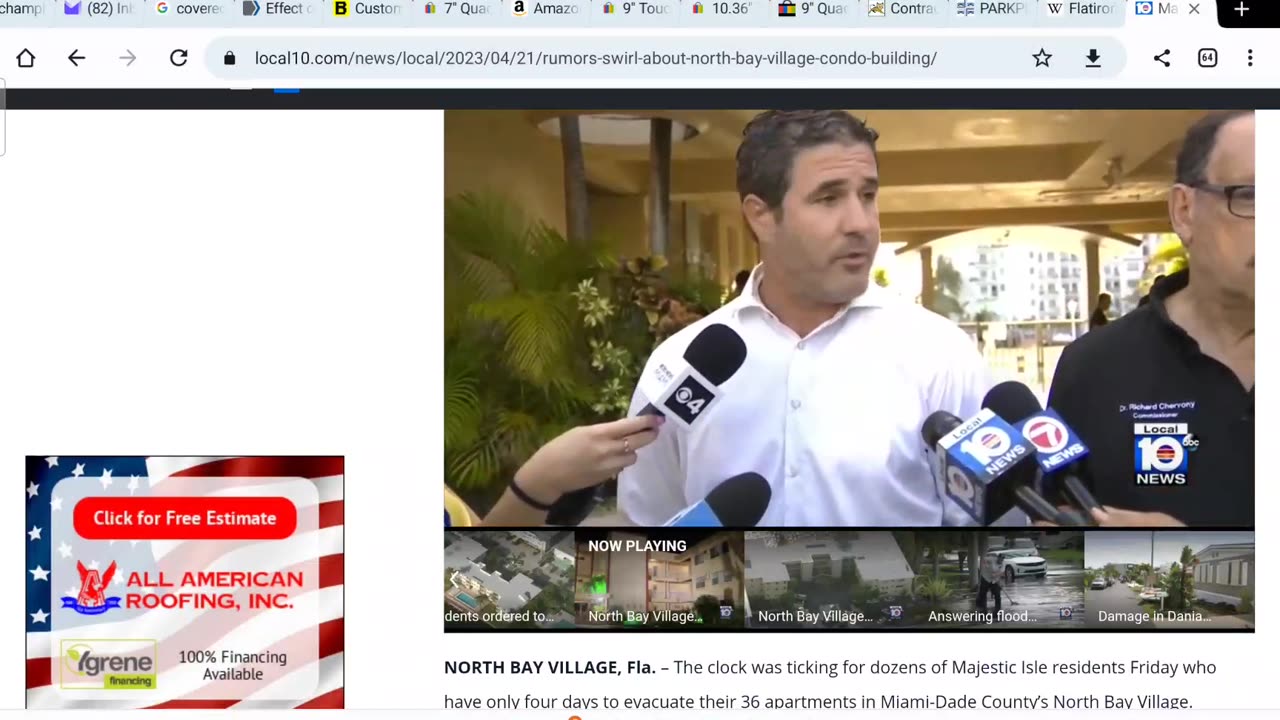The image size is (1280, 720).
Task: Go forward with the forward arrow
Action: click(127, 58)
